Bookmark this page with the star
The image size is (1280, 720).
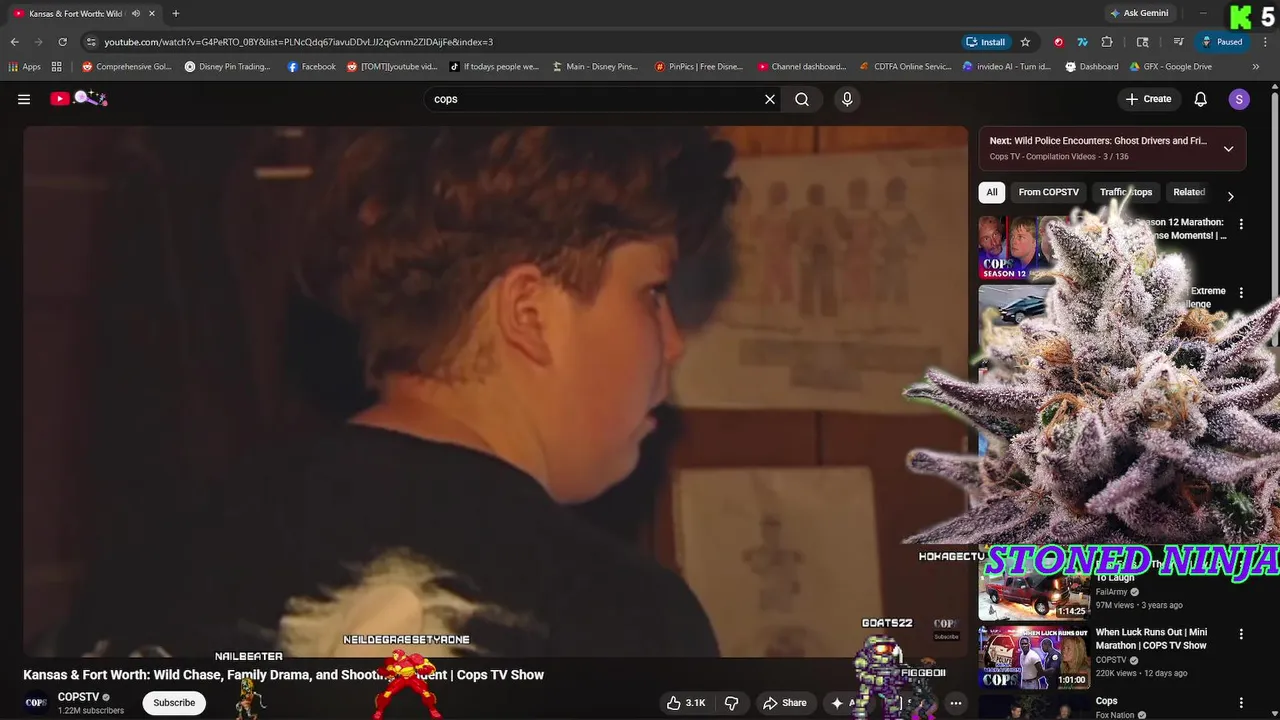click(1025, 42)
